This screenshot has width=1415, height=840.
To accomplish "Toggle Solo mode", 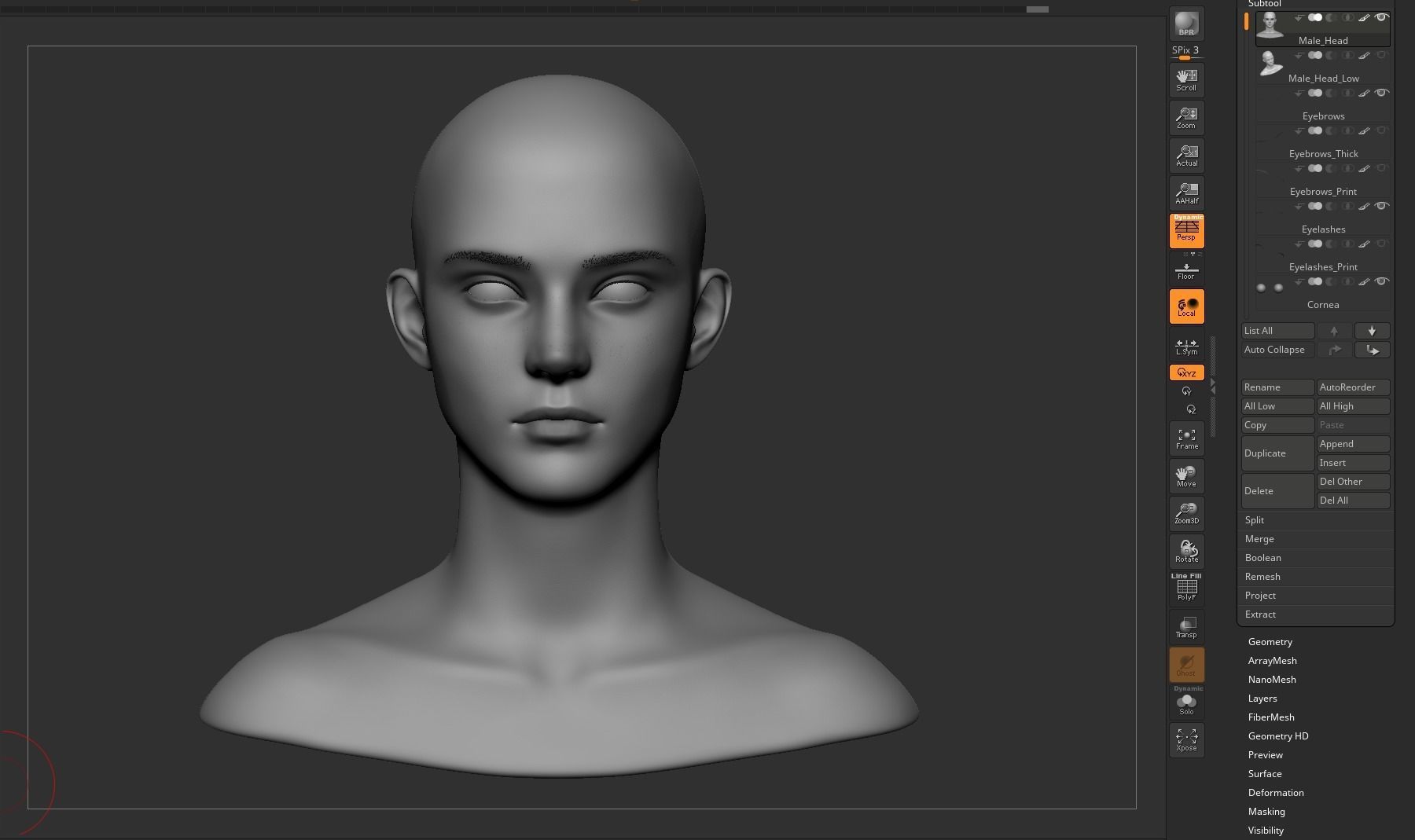I will click(x=1186, y=702).
